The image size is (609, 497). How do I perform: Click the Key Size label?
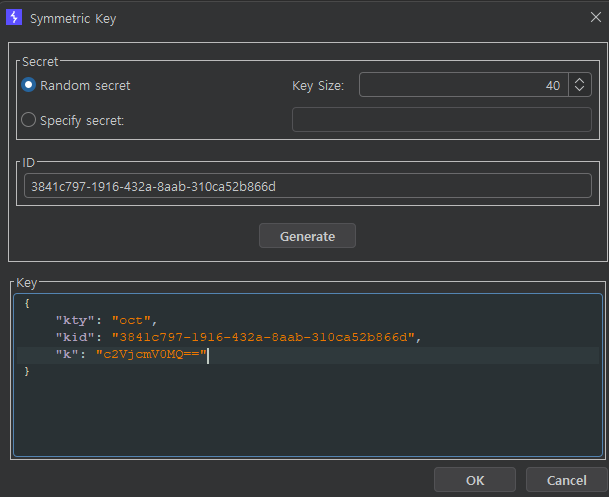tap(317, 86)
